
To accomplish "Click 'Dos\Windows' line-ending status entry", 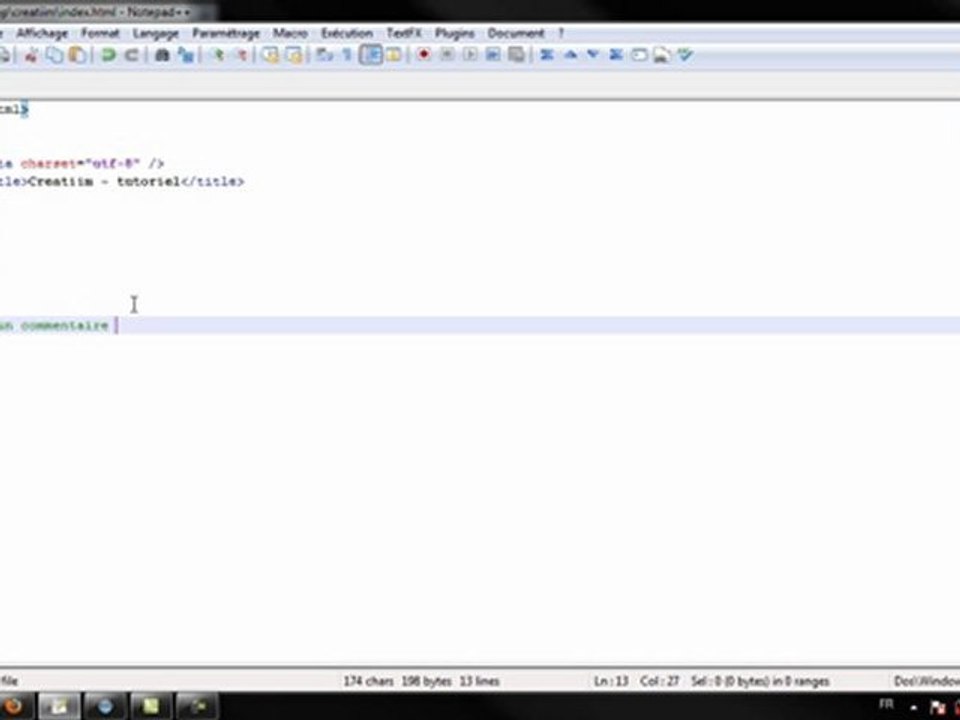I will 927,681.
